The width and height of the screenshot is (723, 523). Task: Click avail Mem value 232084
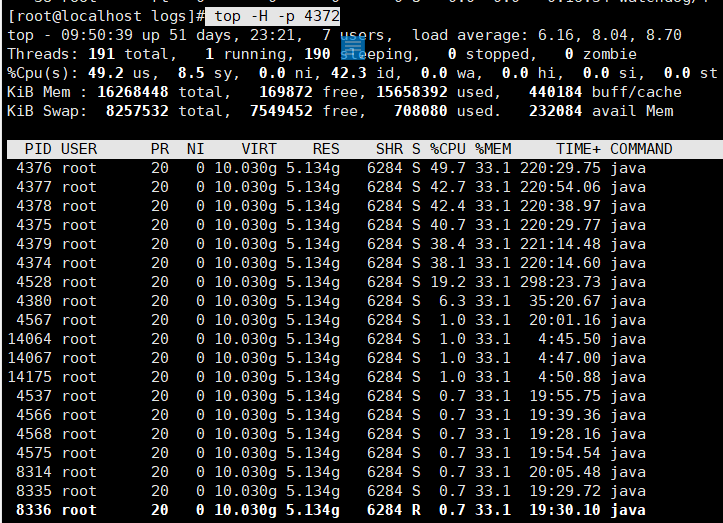[x=556, y=111]
